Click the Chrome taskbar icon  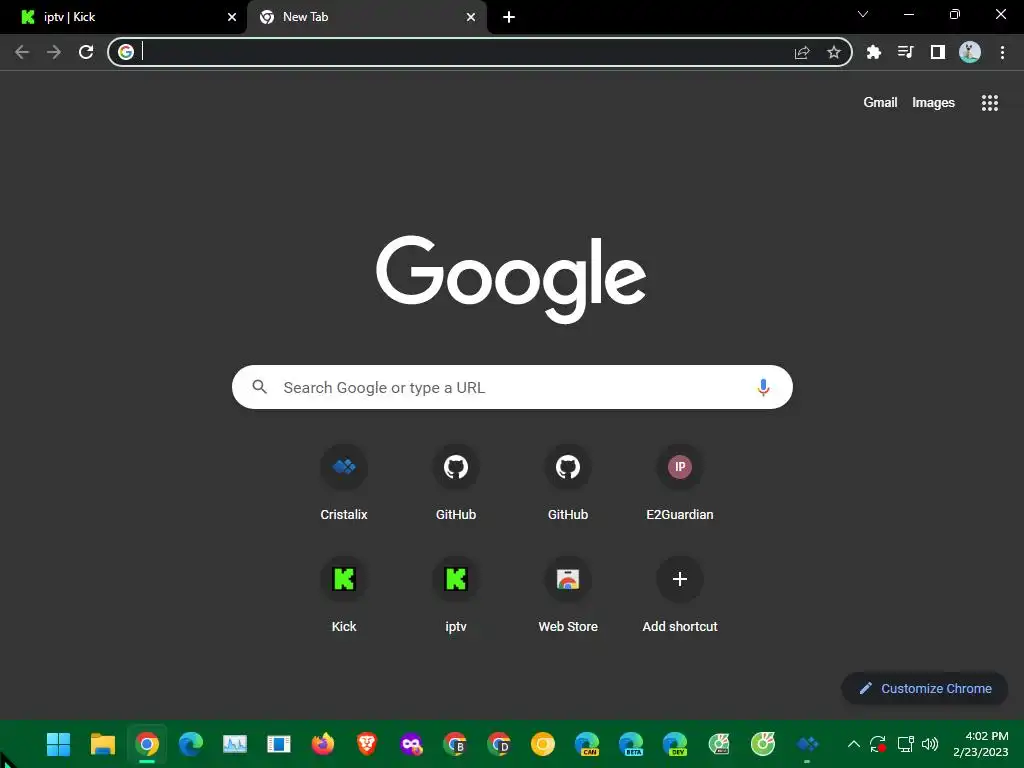[147, 744]
